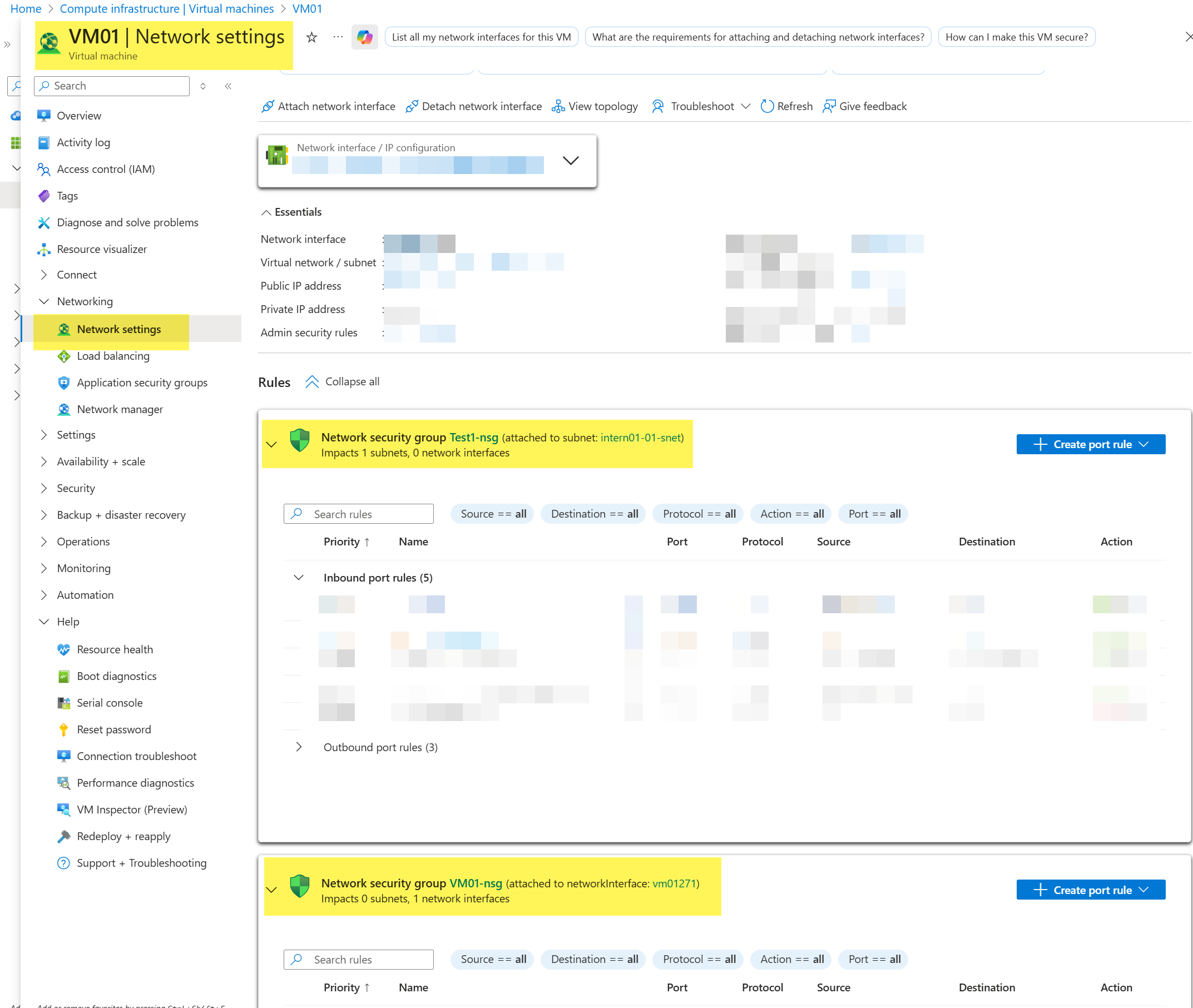Open Performance diagnostics

pyautogui.click(x=136, y=783)
